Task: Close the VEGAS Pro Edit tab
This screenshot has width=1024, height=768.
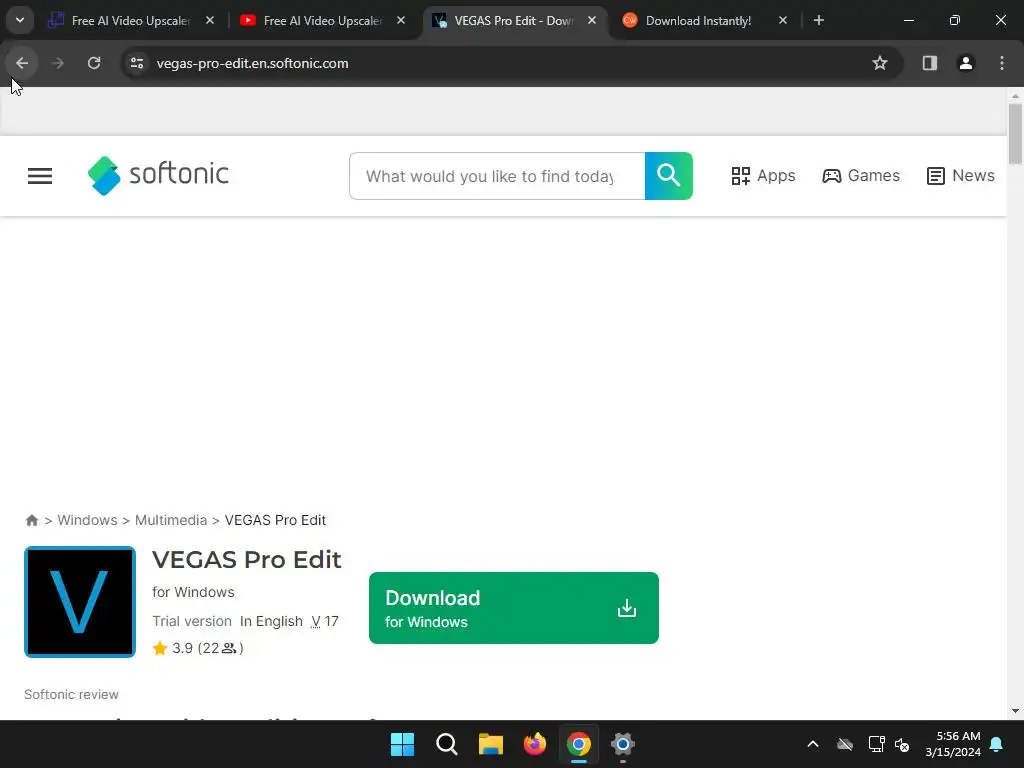Action: click(592, 20)
